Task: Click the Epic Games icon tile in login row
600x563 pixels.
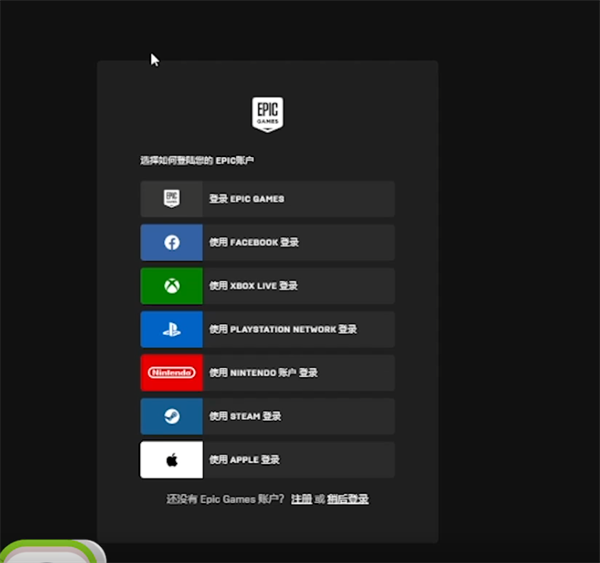Action: click(x=171, y=199)
